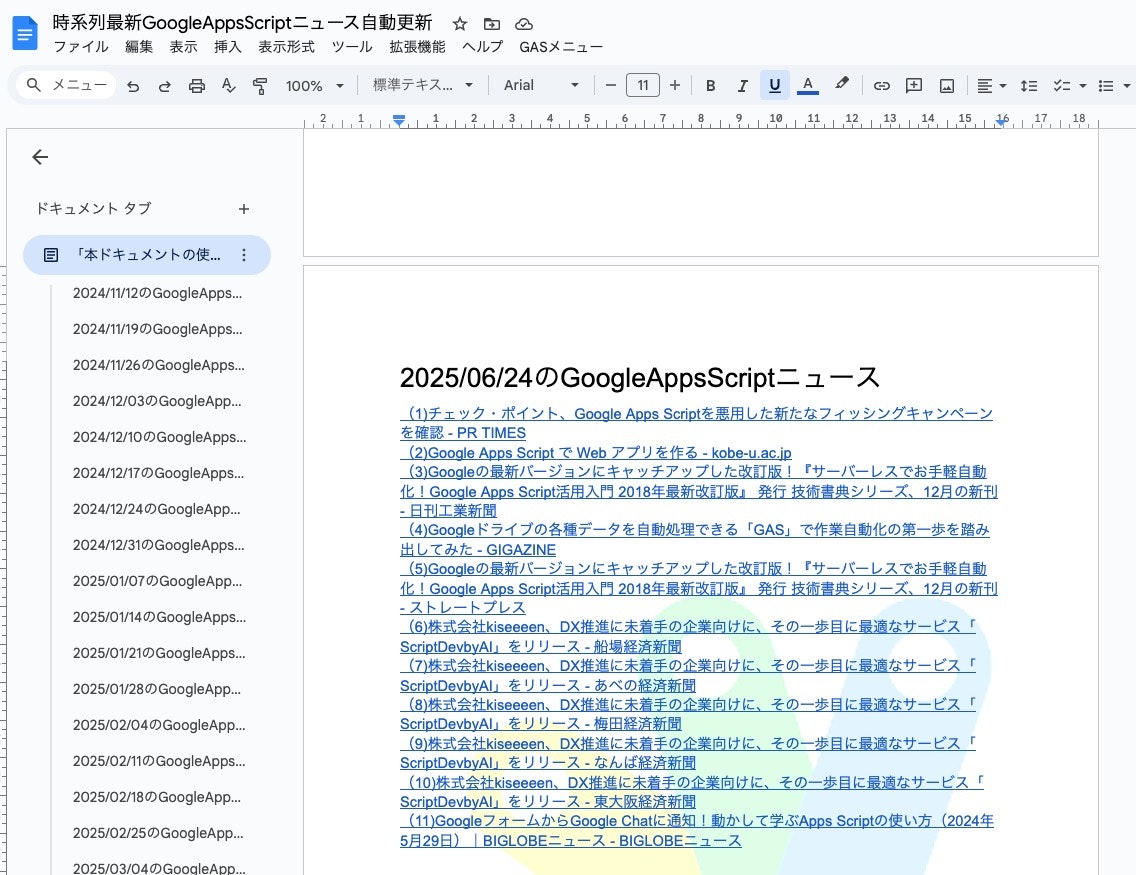
Task: Jump to 2025/01/28 outline heading
Action: [156, 689]
